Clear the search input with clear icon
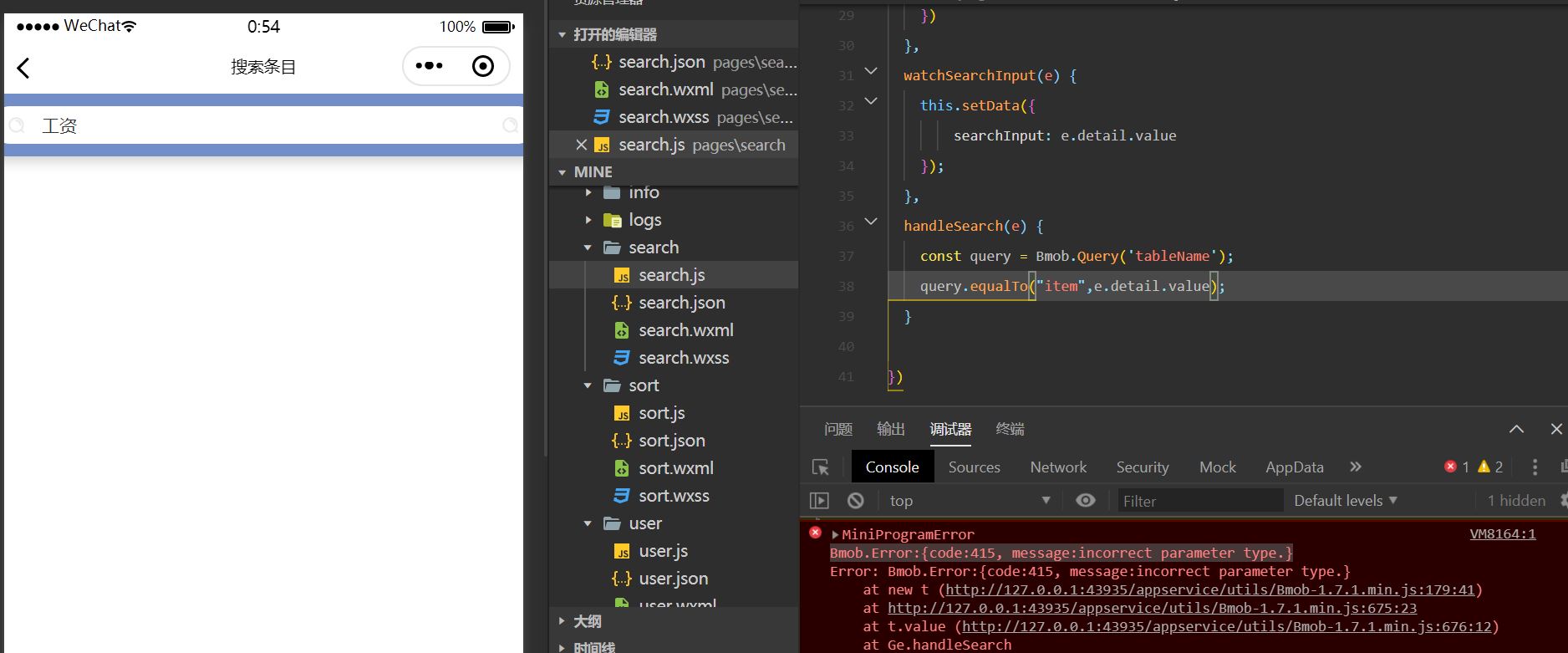Screen dimensions: 1568x653 510,125
